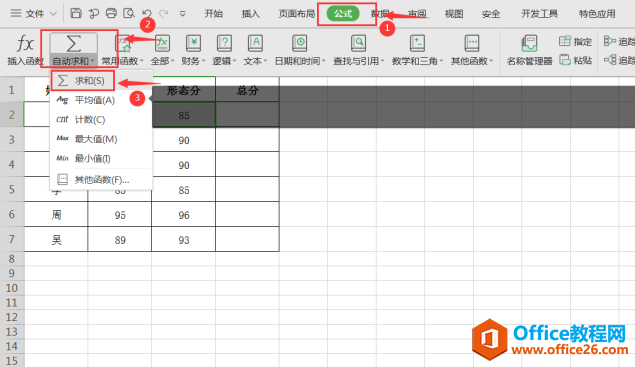Expand the 逻辑 dropdown label
Screen dimensions: 635x367
(x=224, y=61)
